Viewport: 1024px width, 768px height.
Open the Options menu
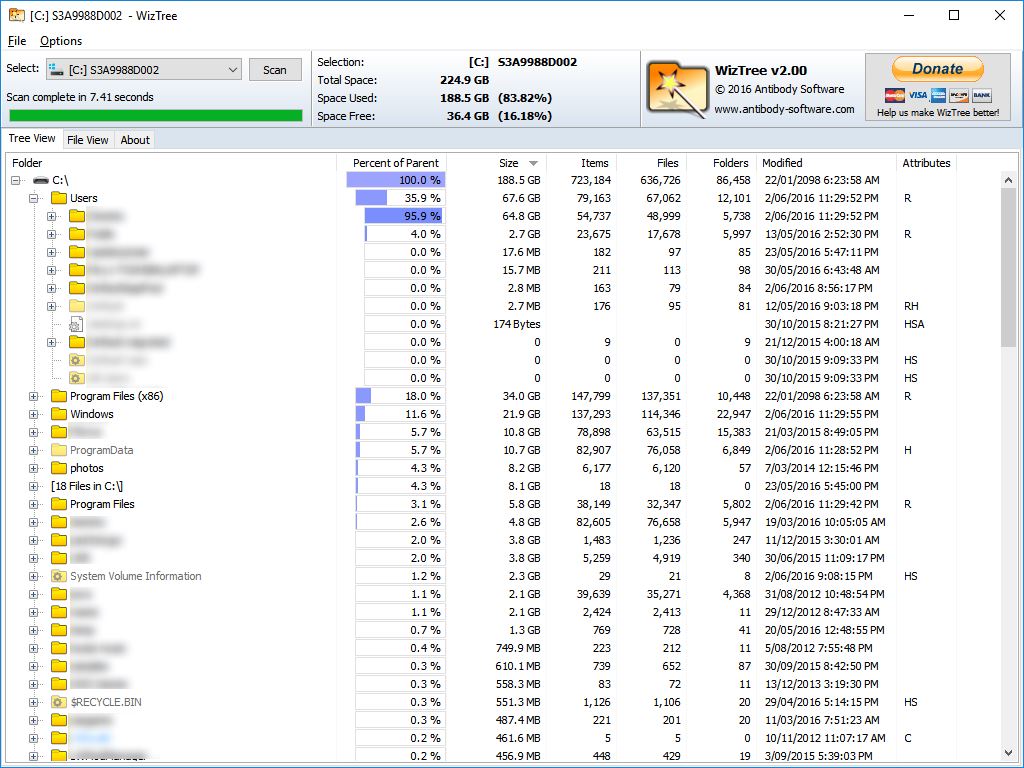tap(61, 41)
